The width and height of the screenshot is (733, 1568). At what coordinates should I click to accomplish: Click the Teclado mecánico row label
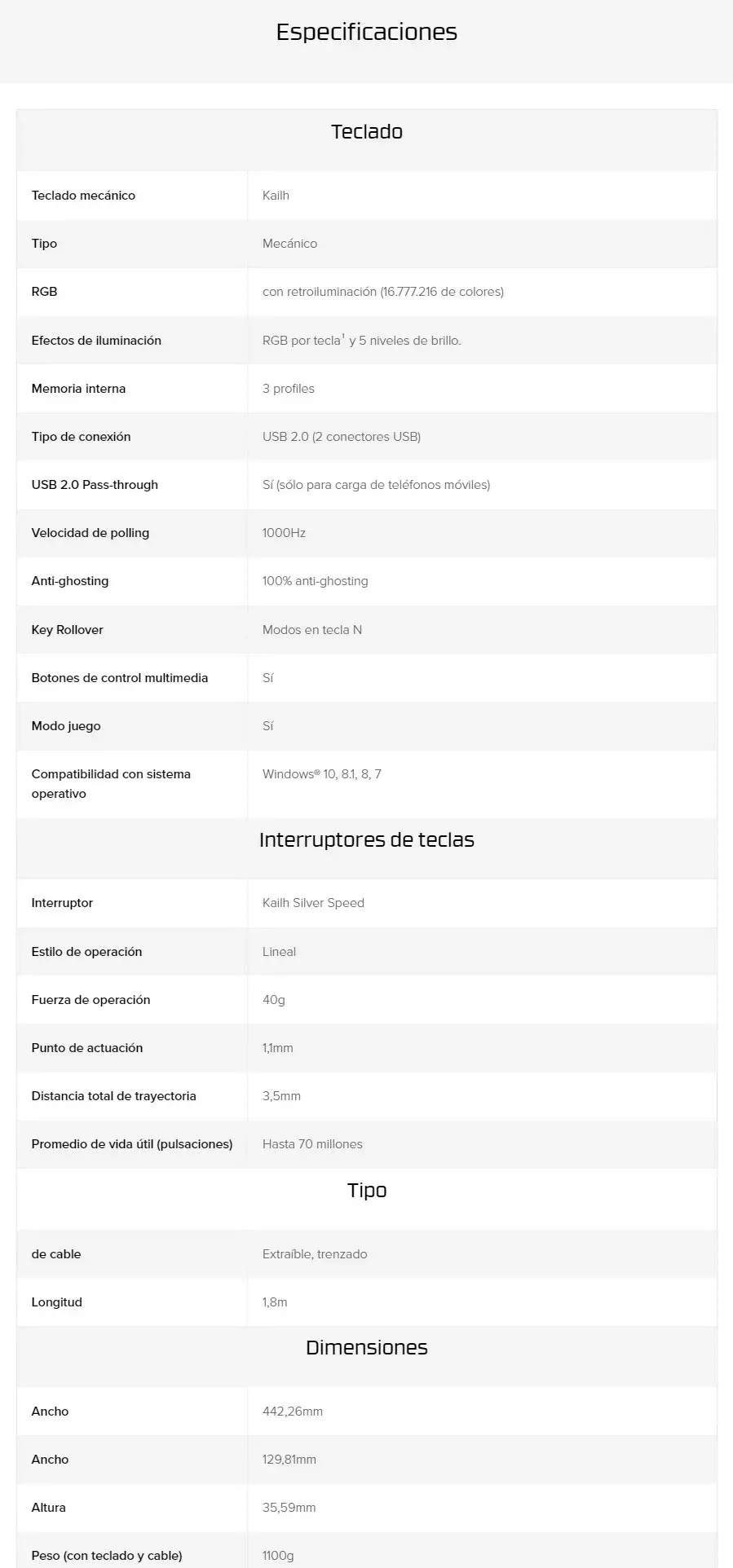coord(83,196)
